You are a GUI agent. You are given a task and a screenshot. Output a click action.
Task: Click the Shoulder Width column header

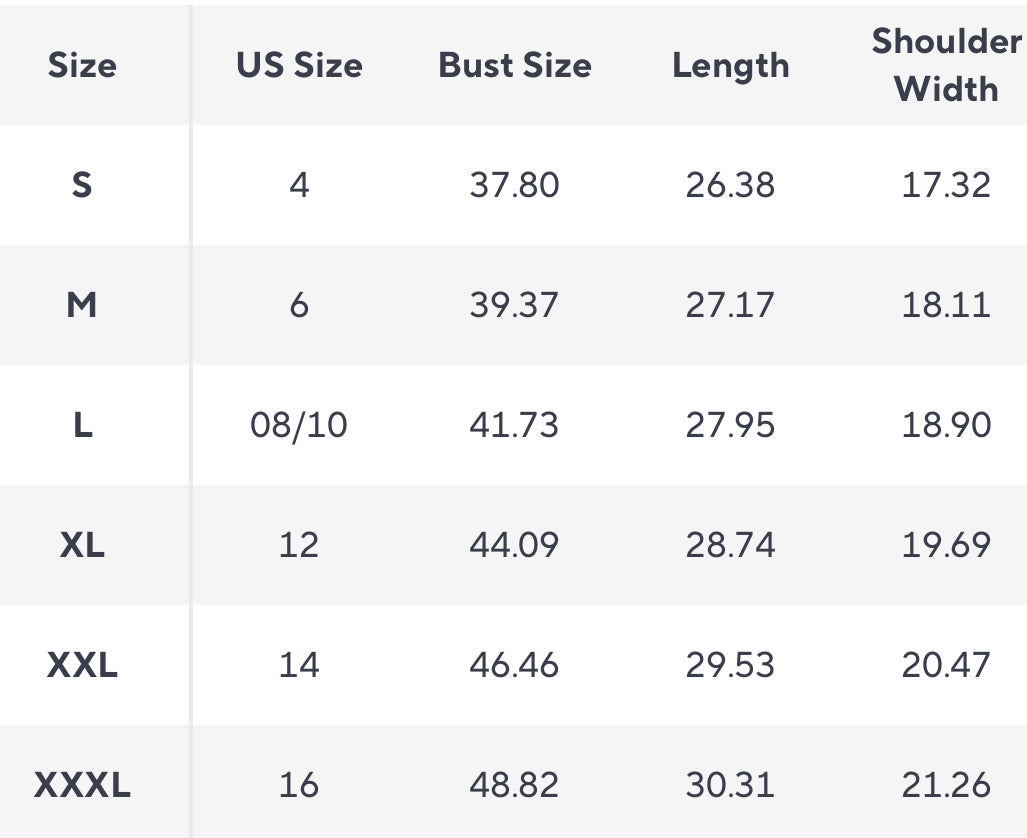pos(946,65)
